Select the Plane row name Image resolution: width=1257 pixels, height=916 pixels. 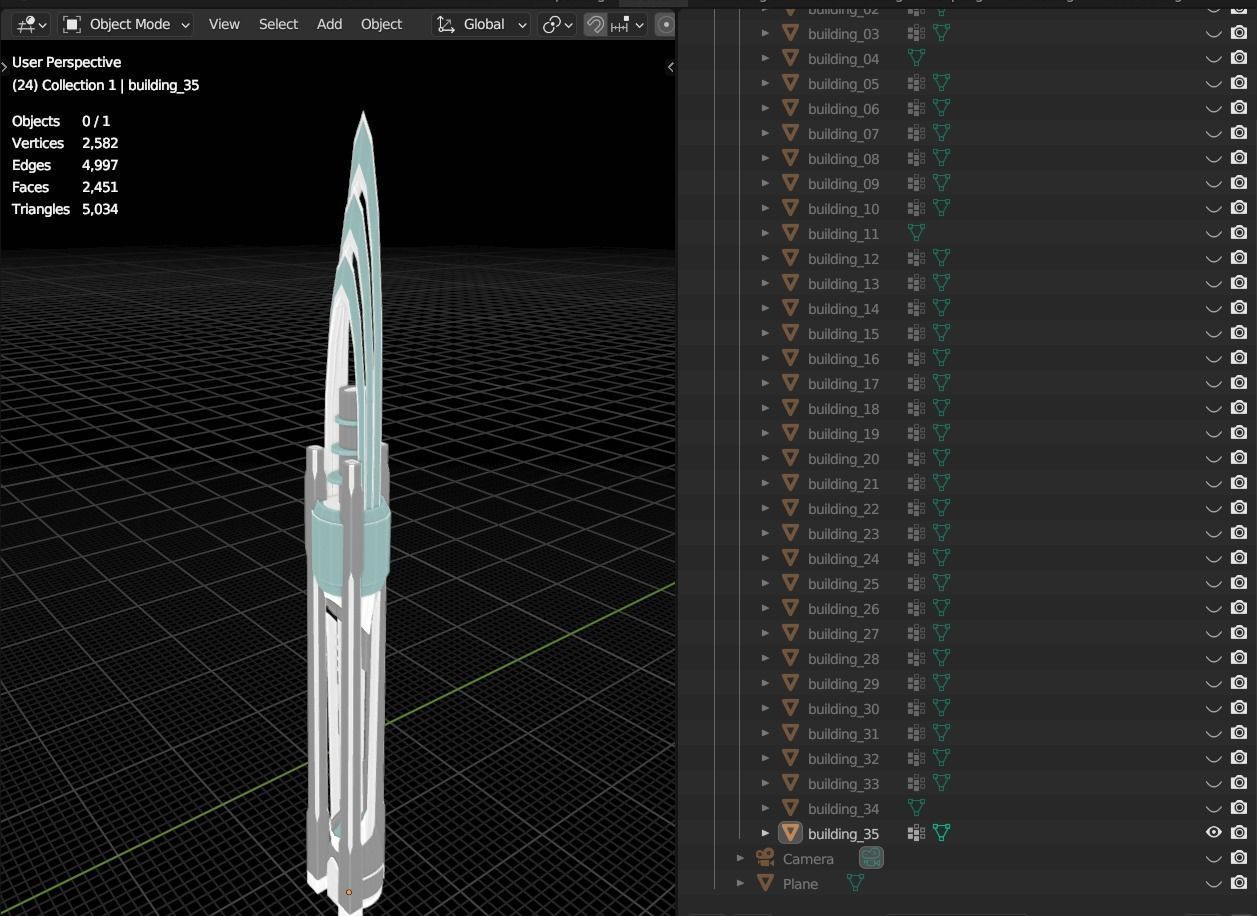(x=800, y=884)
